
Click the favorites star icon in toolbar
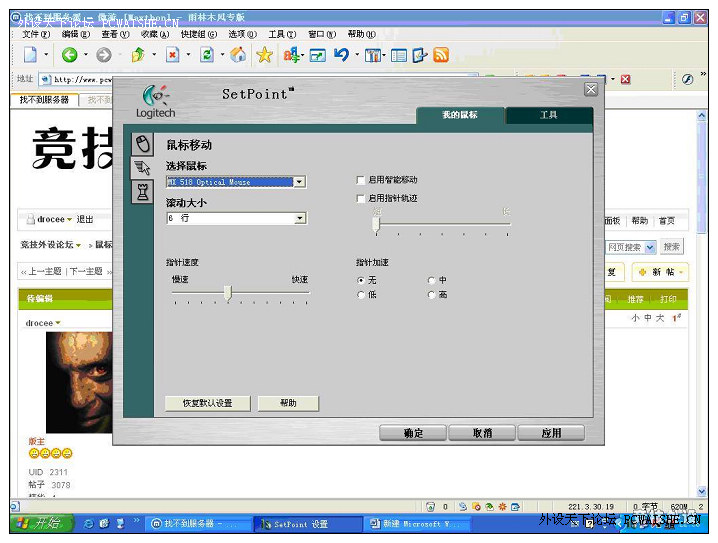[x=264, y=55]
